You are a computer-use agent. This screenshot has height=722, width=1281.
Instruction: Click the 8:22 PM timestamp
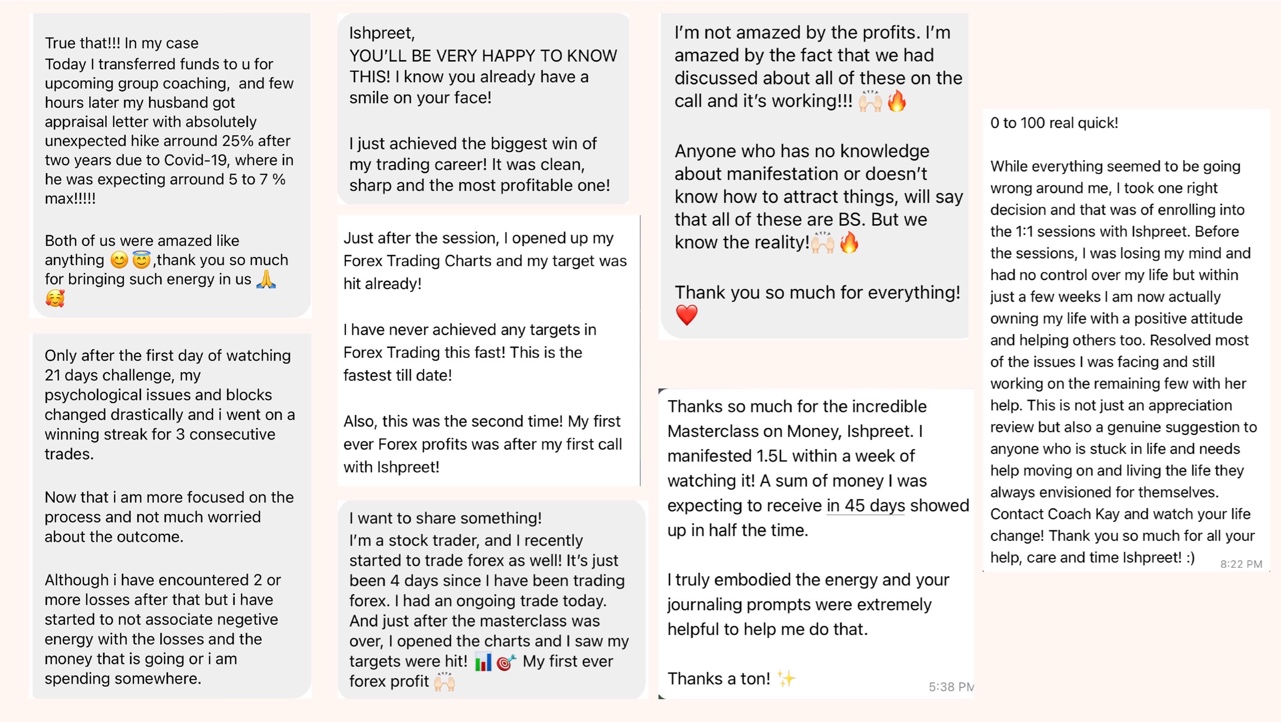click(1241, 565)
